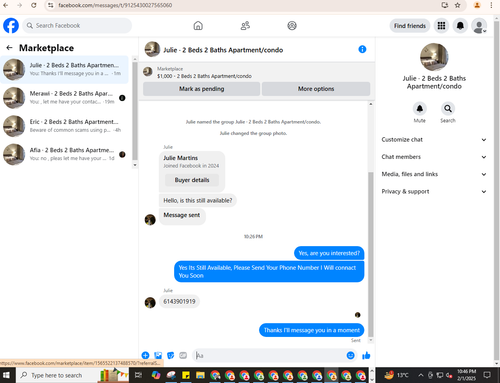Screen dimensions: 500x383
Task: Open Chrome profile avatar icon
Action: pyautogui.click(x=477, y=5)
